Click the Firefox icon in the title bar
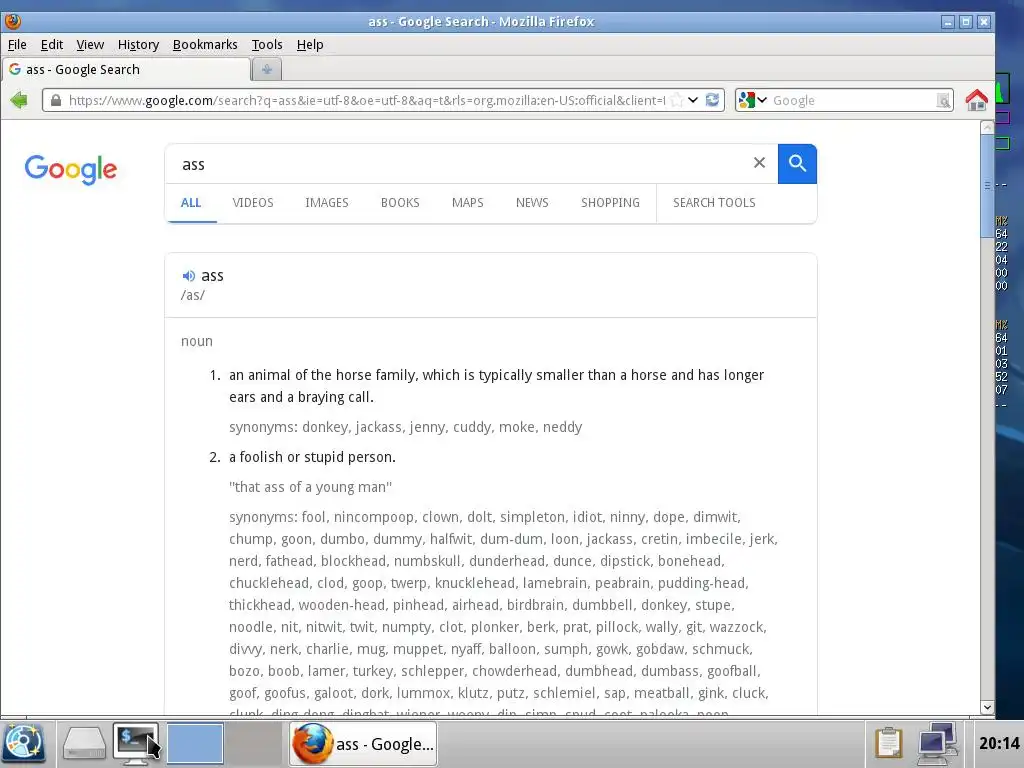The image size is (1024, 768). click(x=12, y=21)
